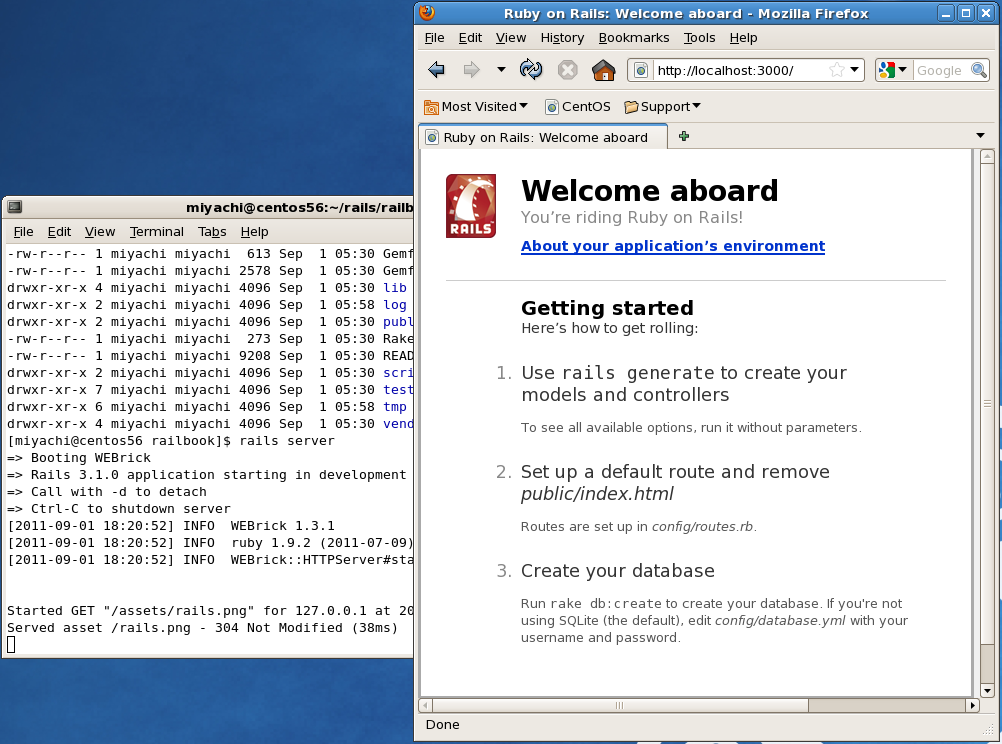Open the Most Visited bookmarks folder
The height and width of the screenshot is (744, 1002).
coord(476,107)
